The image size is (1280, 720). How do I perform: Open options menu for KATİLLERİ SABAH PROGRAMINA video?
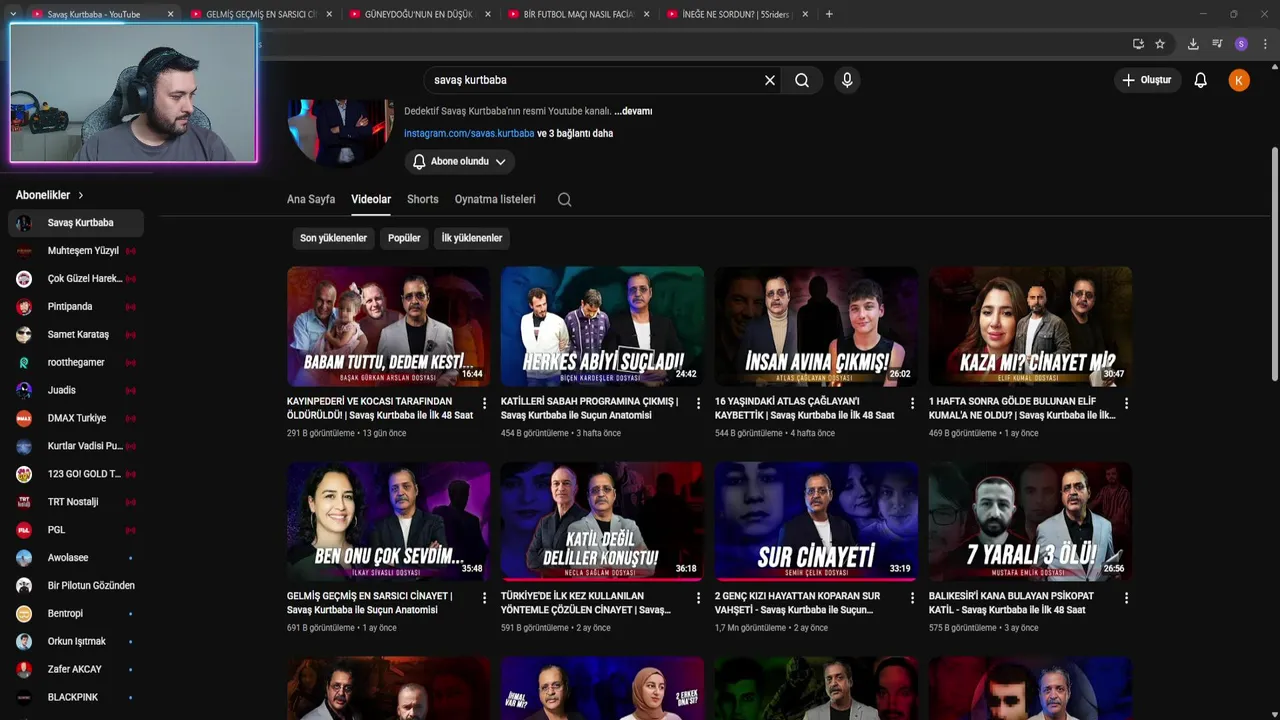(699, 403)
